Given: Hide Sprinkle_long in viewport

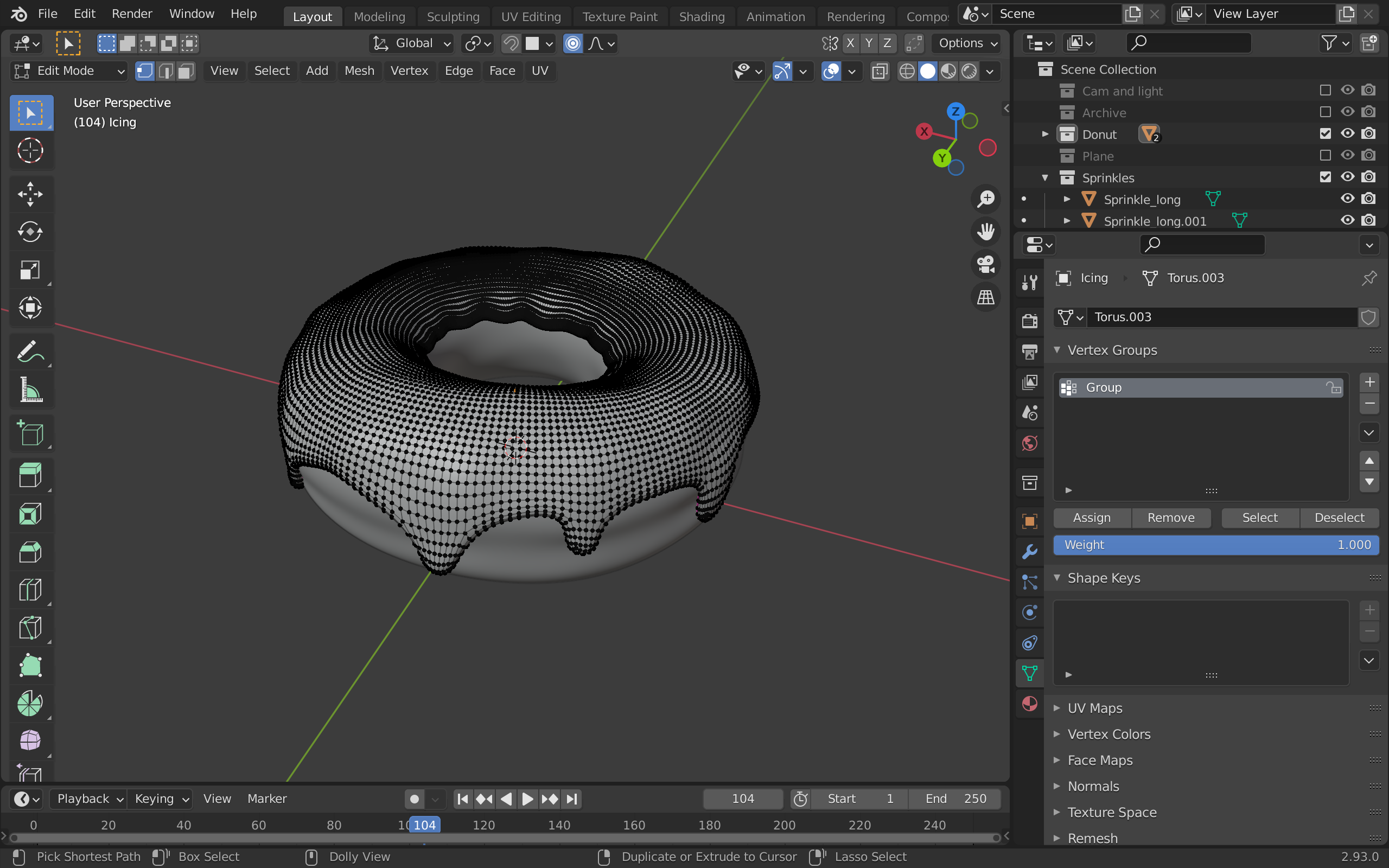Looking at the screenshot, I should tap(1347, 199).
